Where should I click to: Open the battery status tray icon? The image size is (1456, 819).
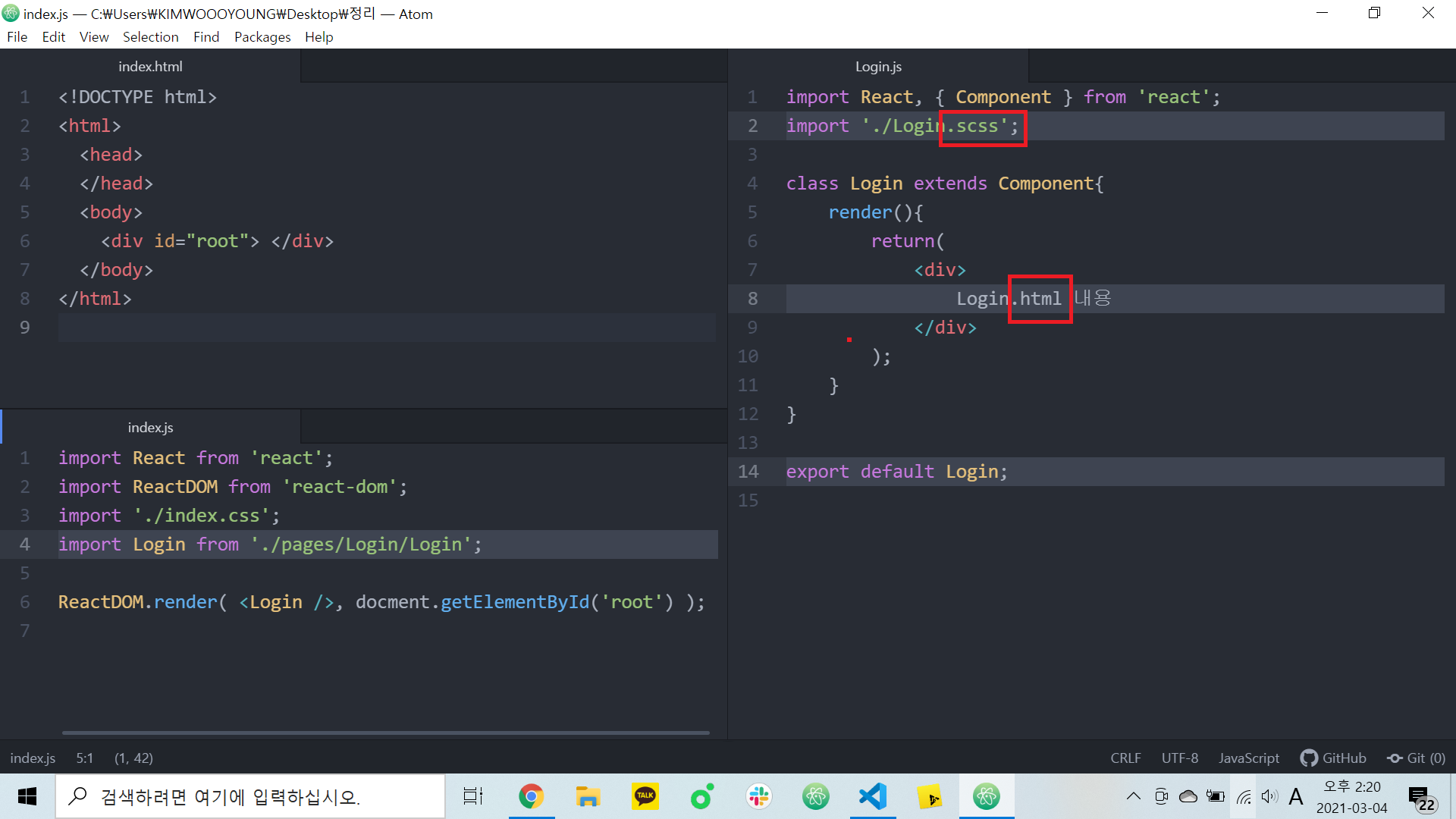coord(1216,796)
